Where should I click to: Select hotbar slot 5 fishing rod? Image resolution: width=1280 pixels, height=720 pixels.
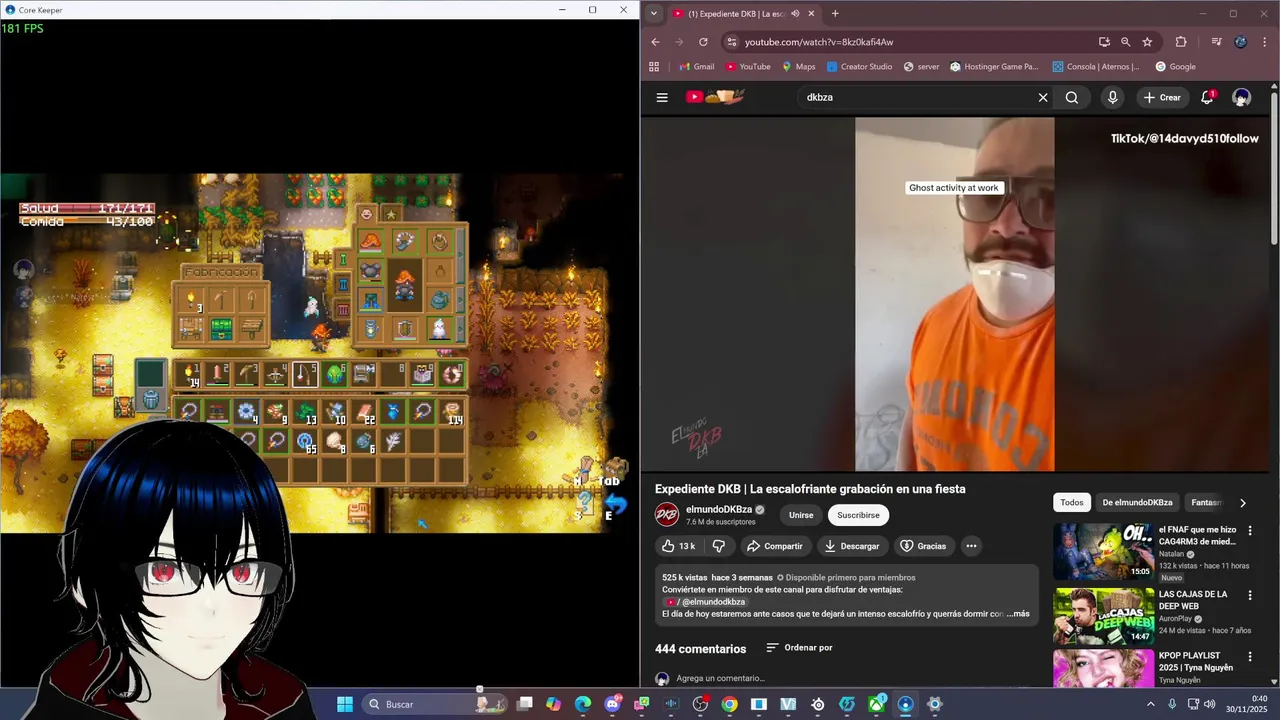point(305,374)
